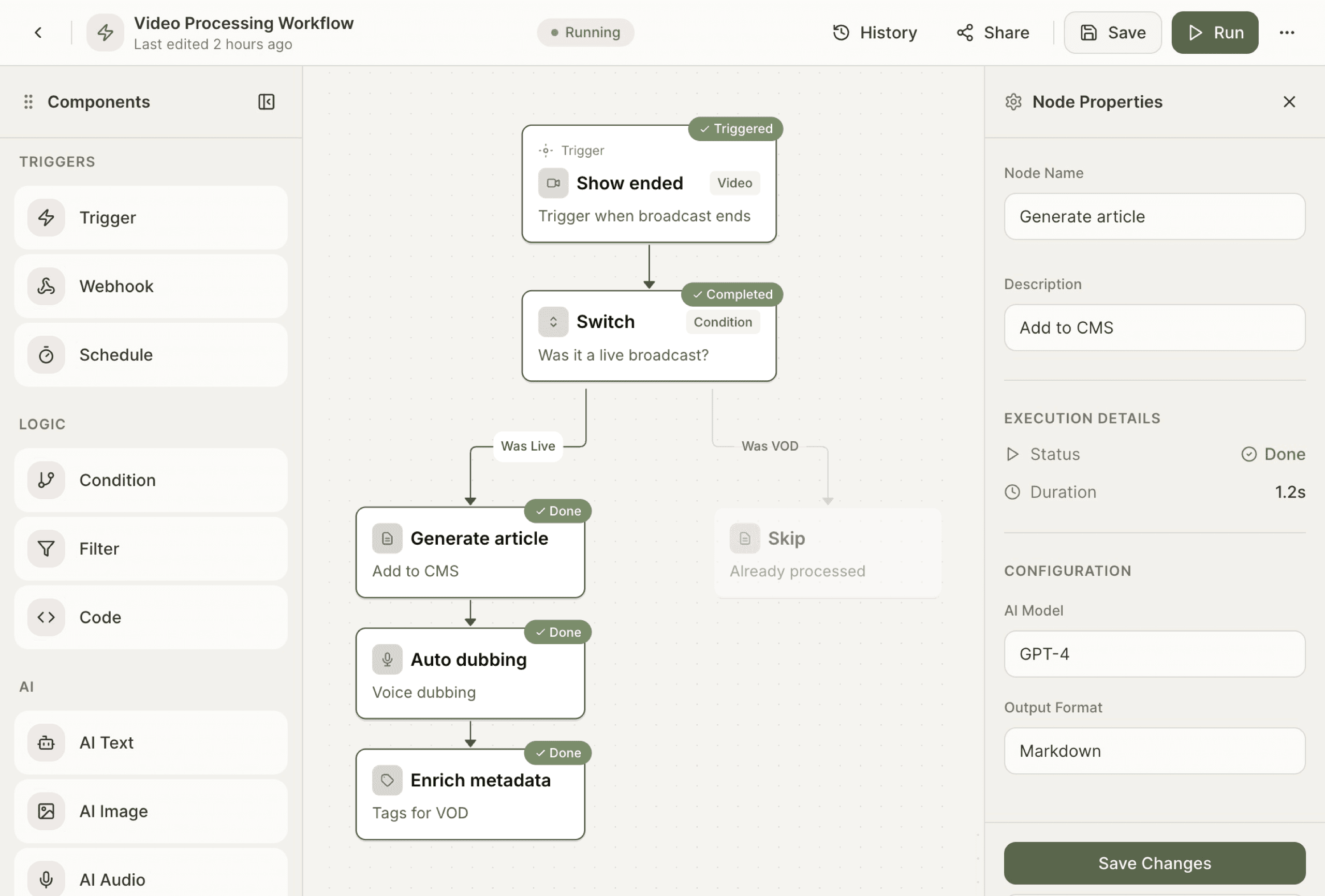Click the back navigation arrow
1325x896 pixels.
coord(38,33)
